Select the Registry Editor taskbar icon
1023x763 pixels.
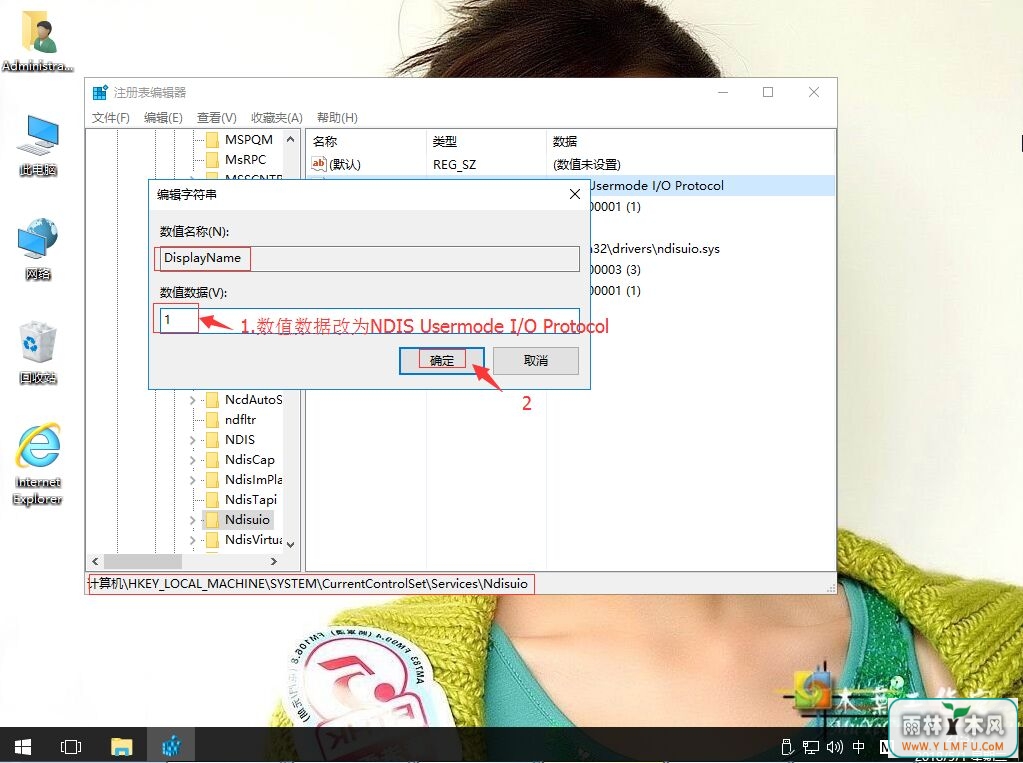click(x=171, y=746)
